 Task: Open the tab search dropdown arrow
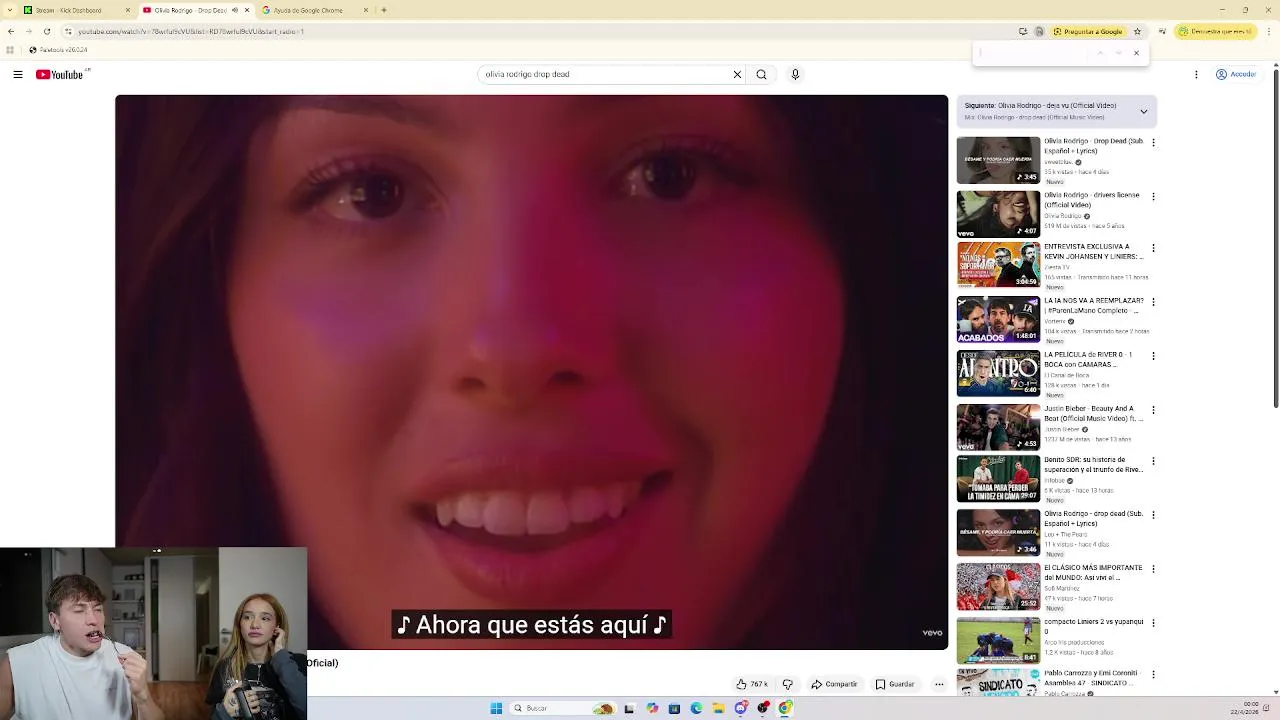(8, 10)
